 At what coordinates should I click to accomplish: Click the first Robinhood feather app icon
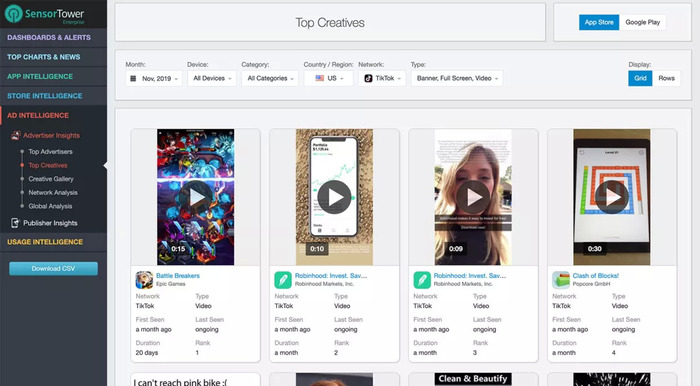[x=283, y=280]
